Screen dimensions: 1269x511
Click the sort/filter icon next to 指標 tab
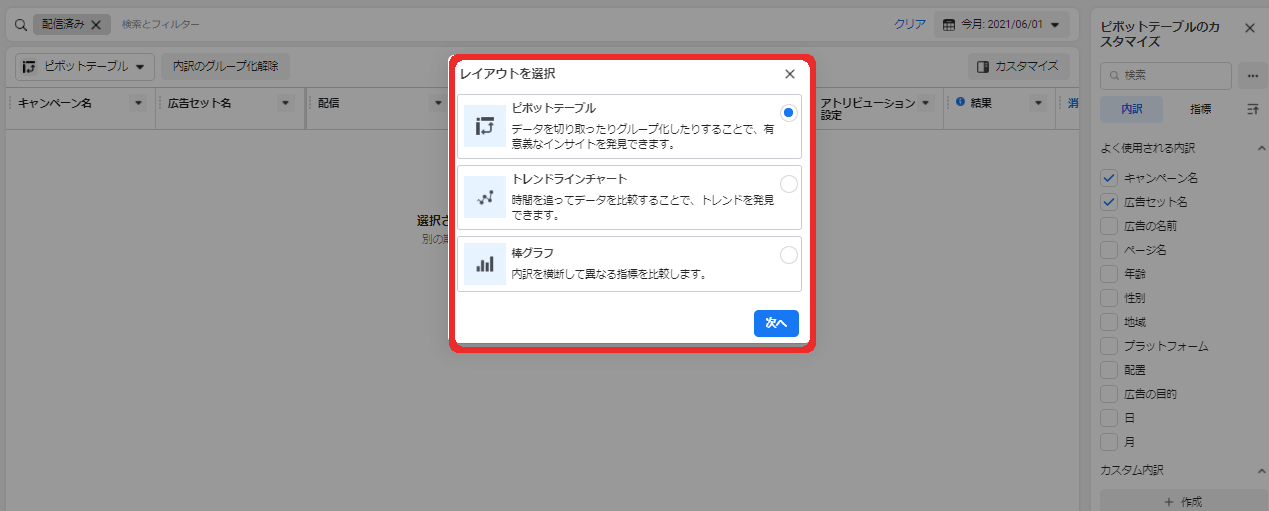pyautogui.click(x=1252, y=110)
